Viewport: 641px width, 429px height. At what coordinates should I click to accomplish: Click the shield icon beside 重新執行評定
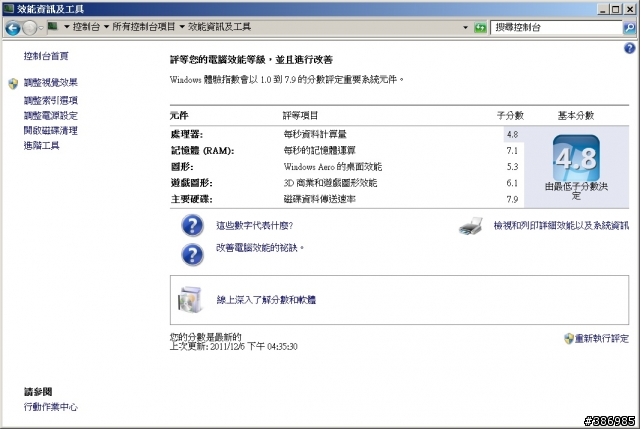point(569,338)
